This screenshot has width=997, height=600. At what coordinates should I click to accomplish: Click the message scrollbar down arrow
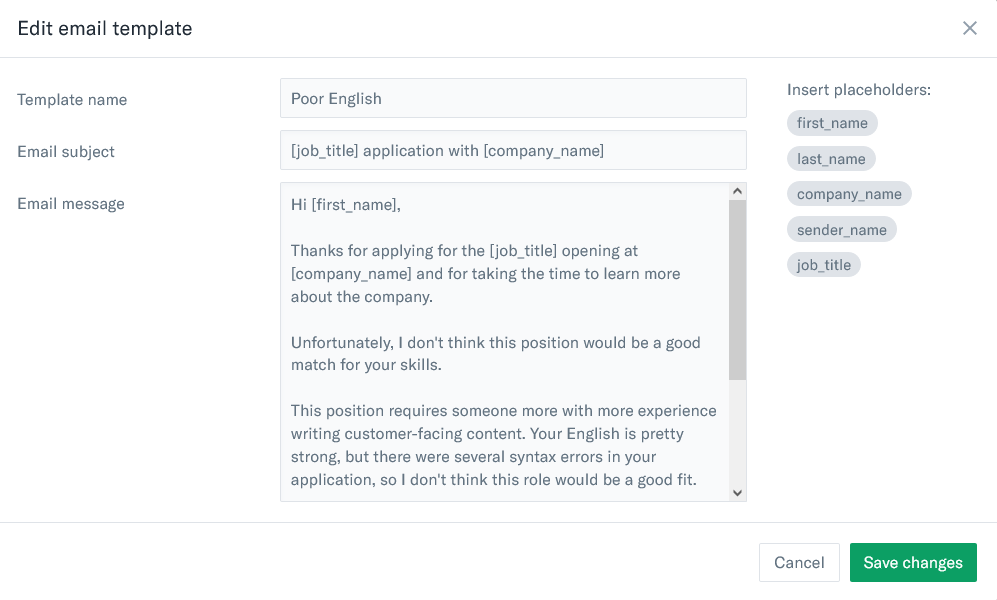[x=738, y=492]
